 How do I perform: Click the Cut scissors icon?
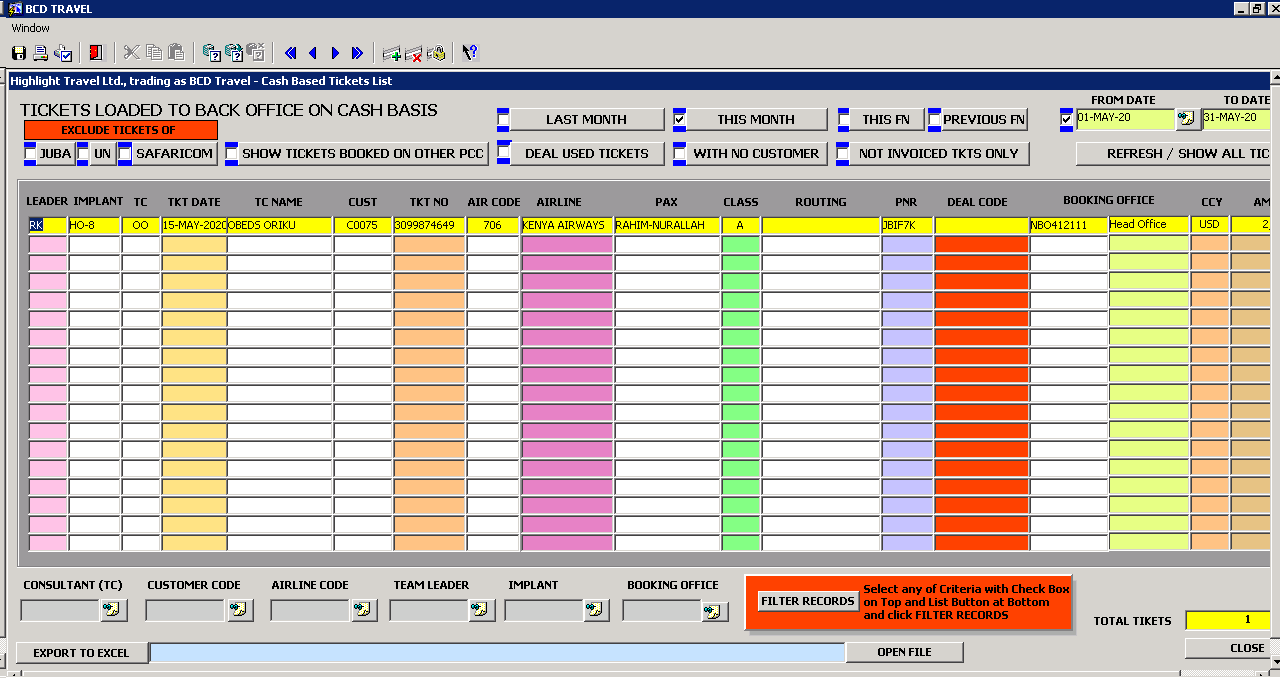(x=131, y=53)
